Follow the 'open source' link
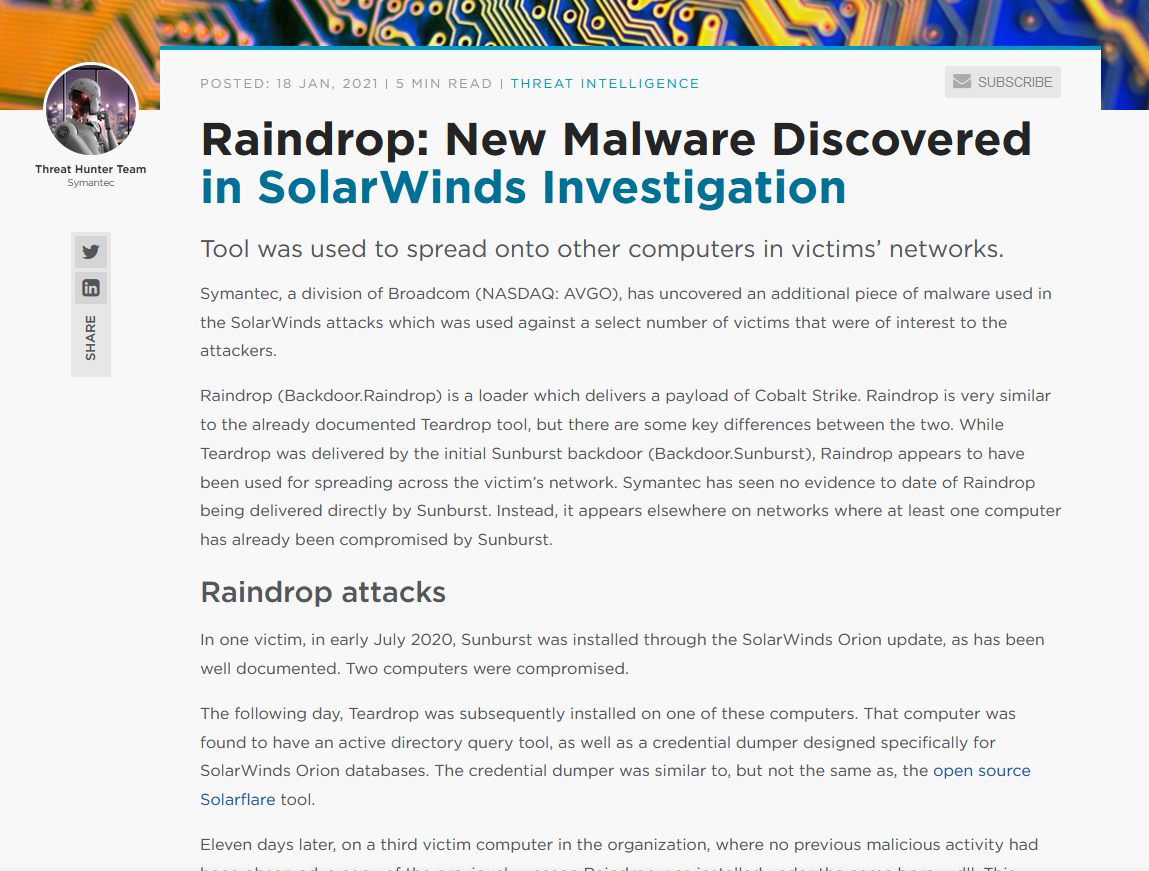1149x871 pixels. [981, 771]
